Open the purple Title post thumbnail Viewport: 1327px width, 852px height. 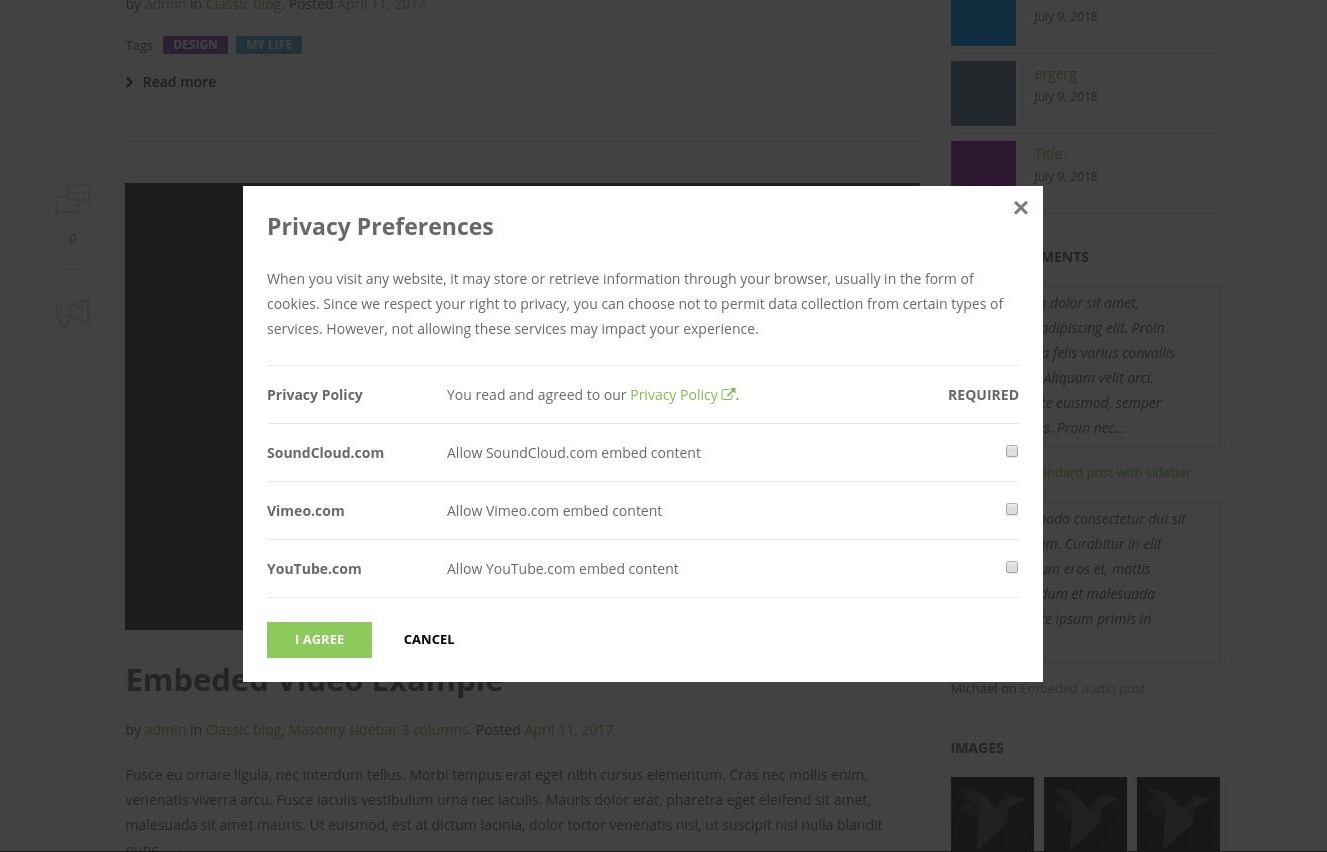point(983,164)
